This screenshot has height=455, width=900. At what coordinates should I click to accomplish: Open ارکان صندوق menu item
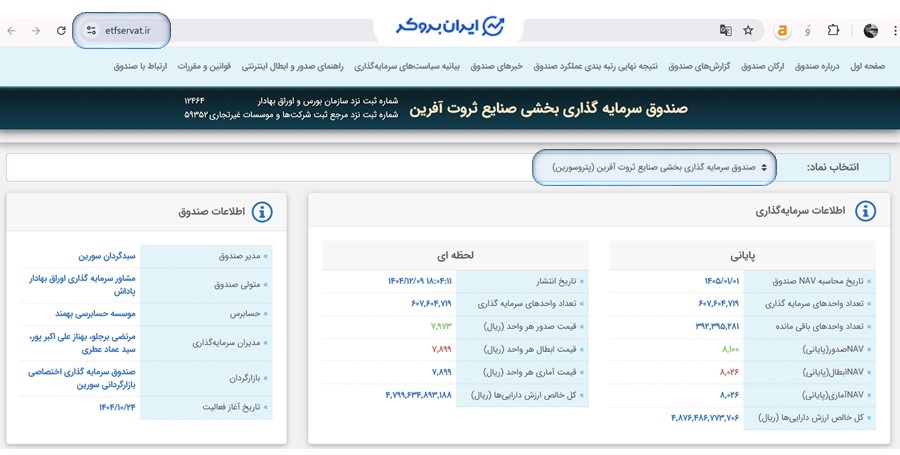pyautogui.click(x=762, y=66)
